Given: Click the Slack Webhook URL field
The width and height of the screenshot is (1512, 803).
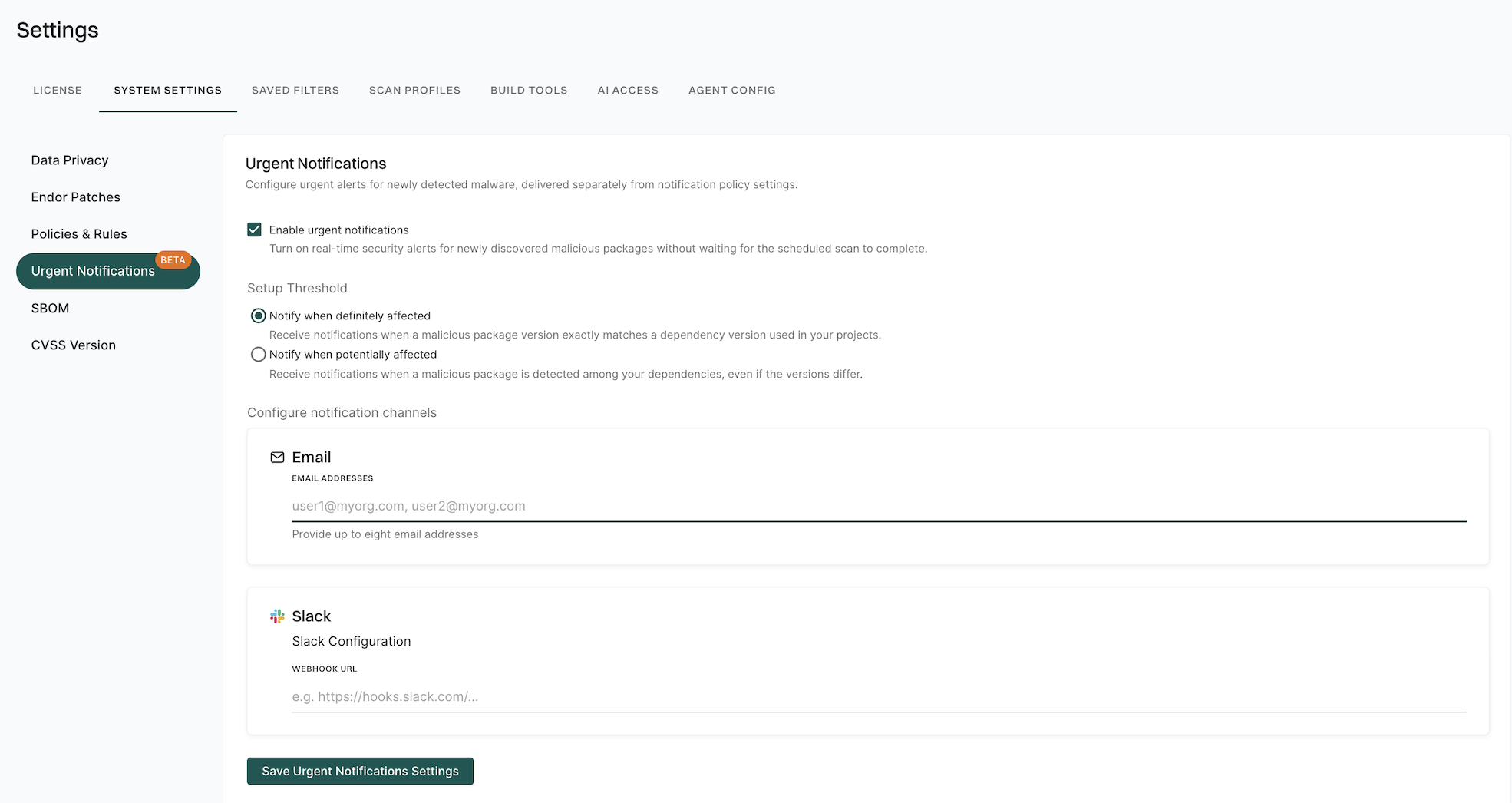Looking at the screenshot, I should point(879,697).
